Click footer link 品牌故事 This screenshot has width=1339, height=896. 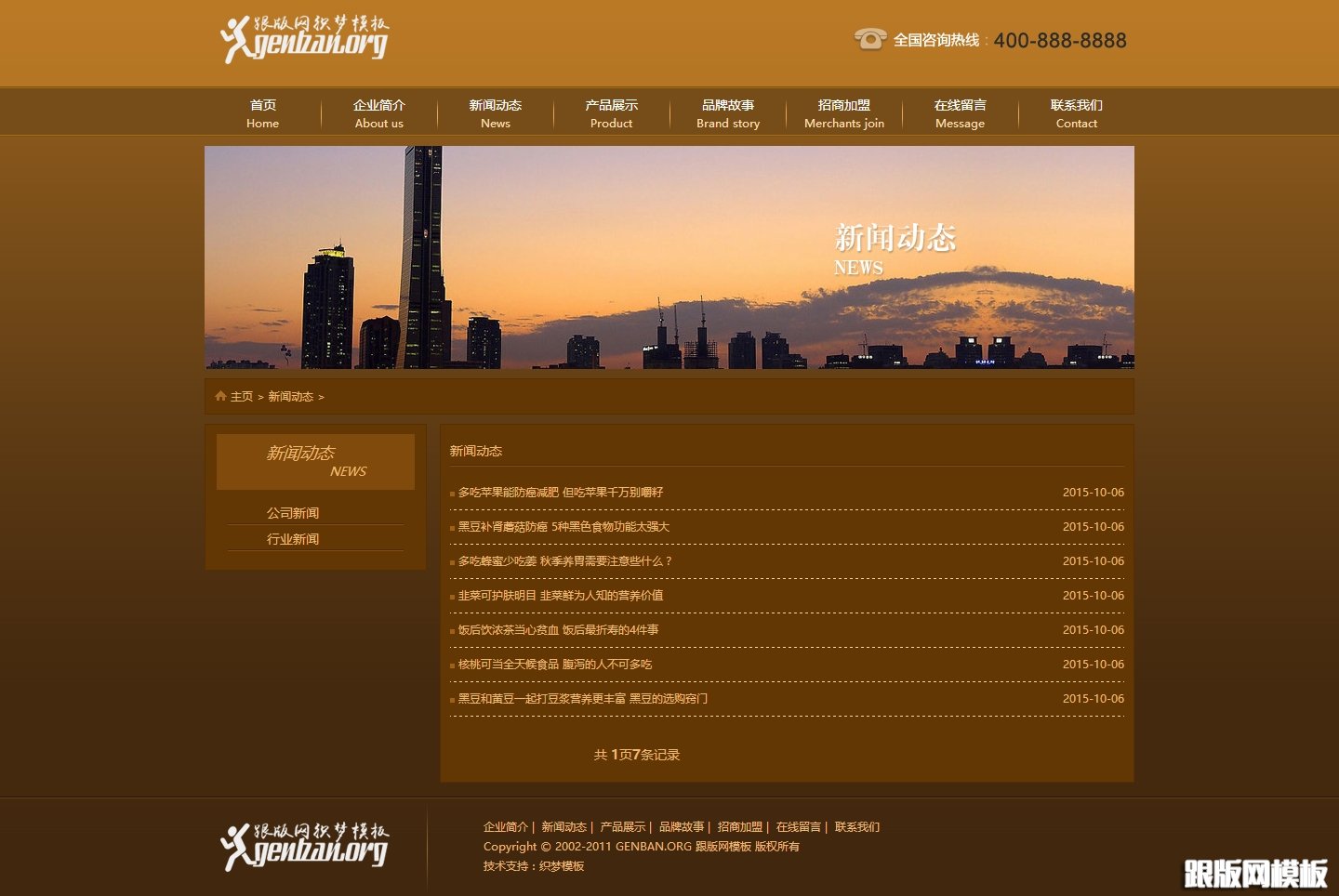point(682,827)
